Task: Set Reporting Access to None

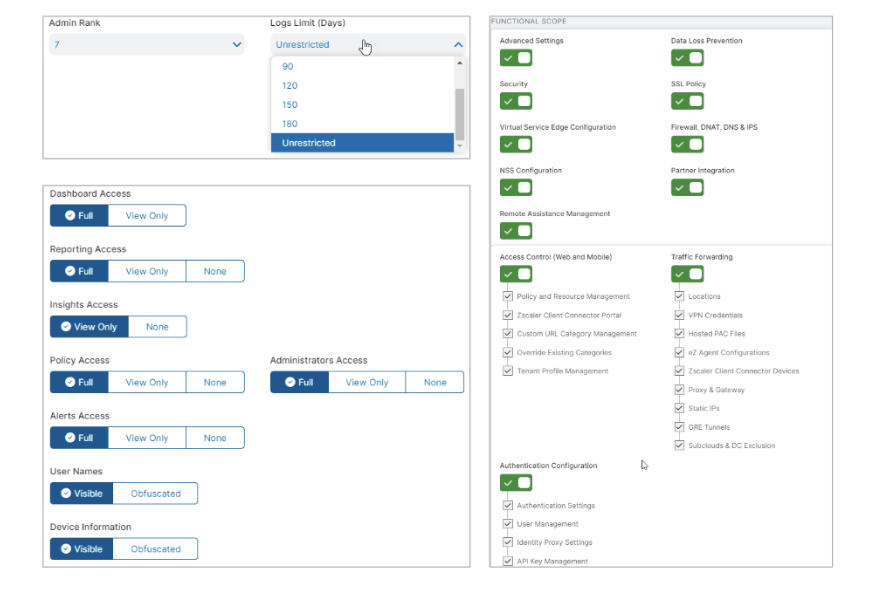Action: pos(215,271)
